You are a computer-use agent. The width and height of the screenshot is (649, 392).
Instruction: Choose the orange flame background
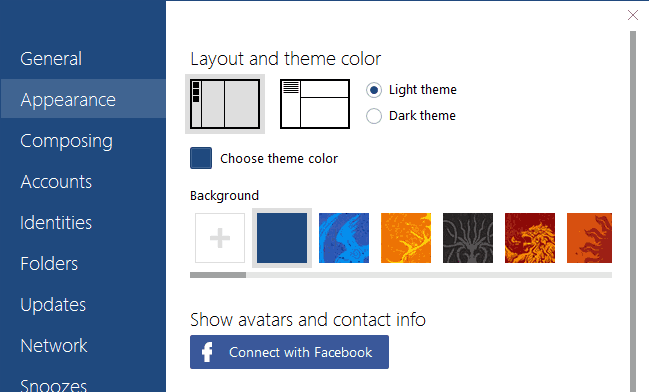coord(589,238)
